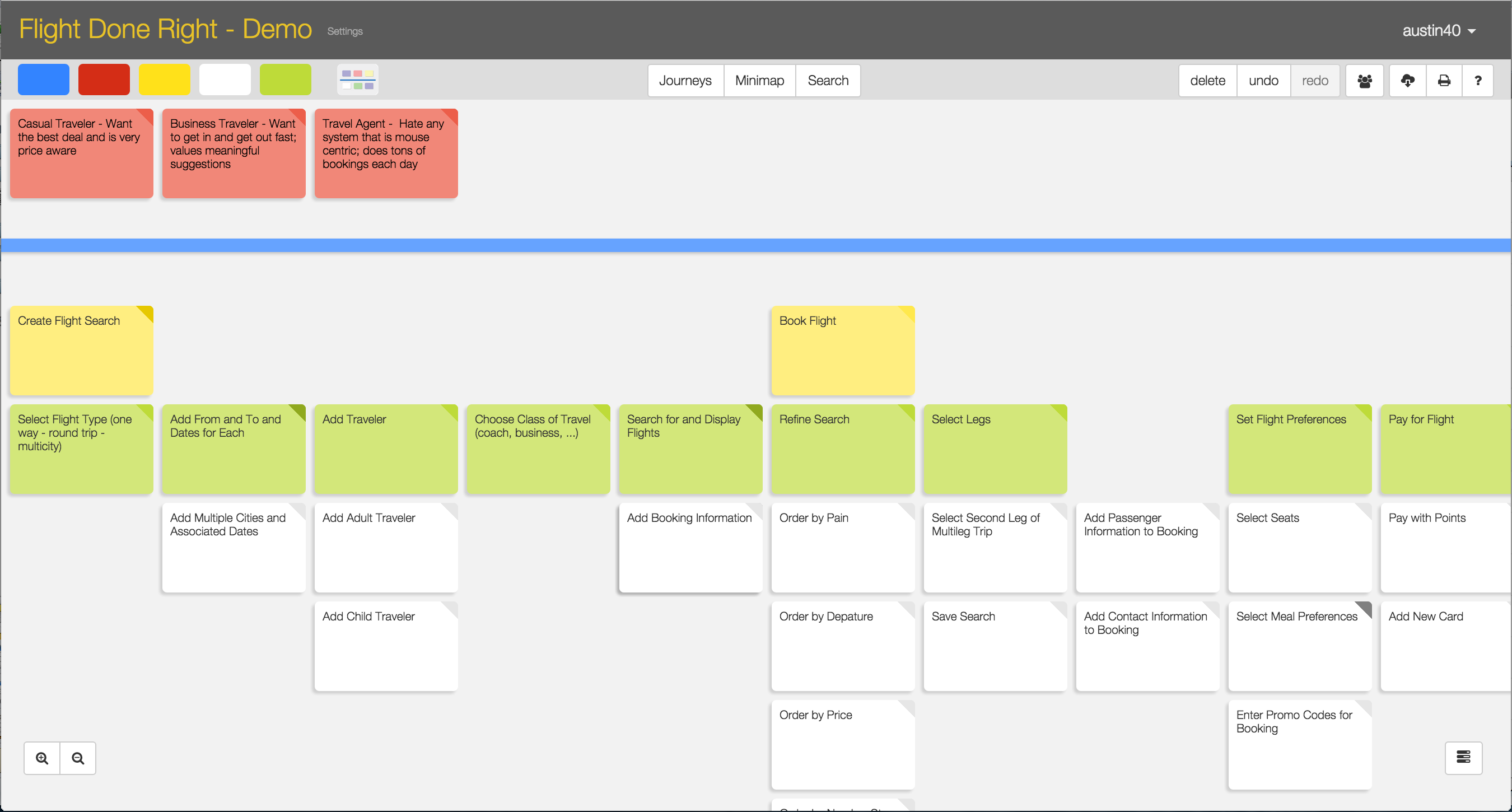Select the blue color swatch
Image resolution: width=1512 pixels, height=812 pixels.
[x=43, y=80]
